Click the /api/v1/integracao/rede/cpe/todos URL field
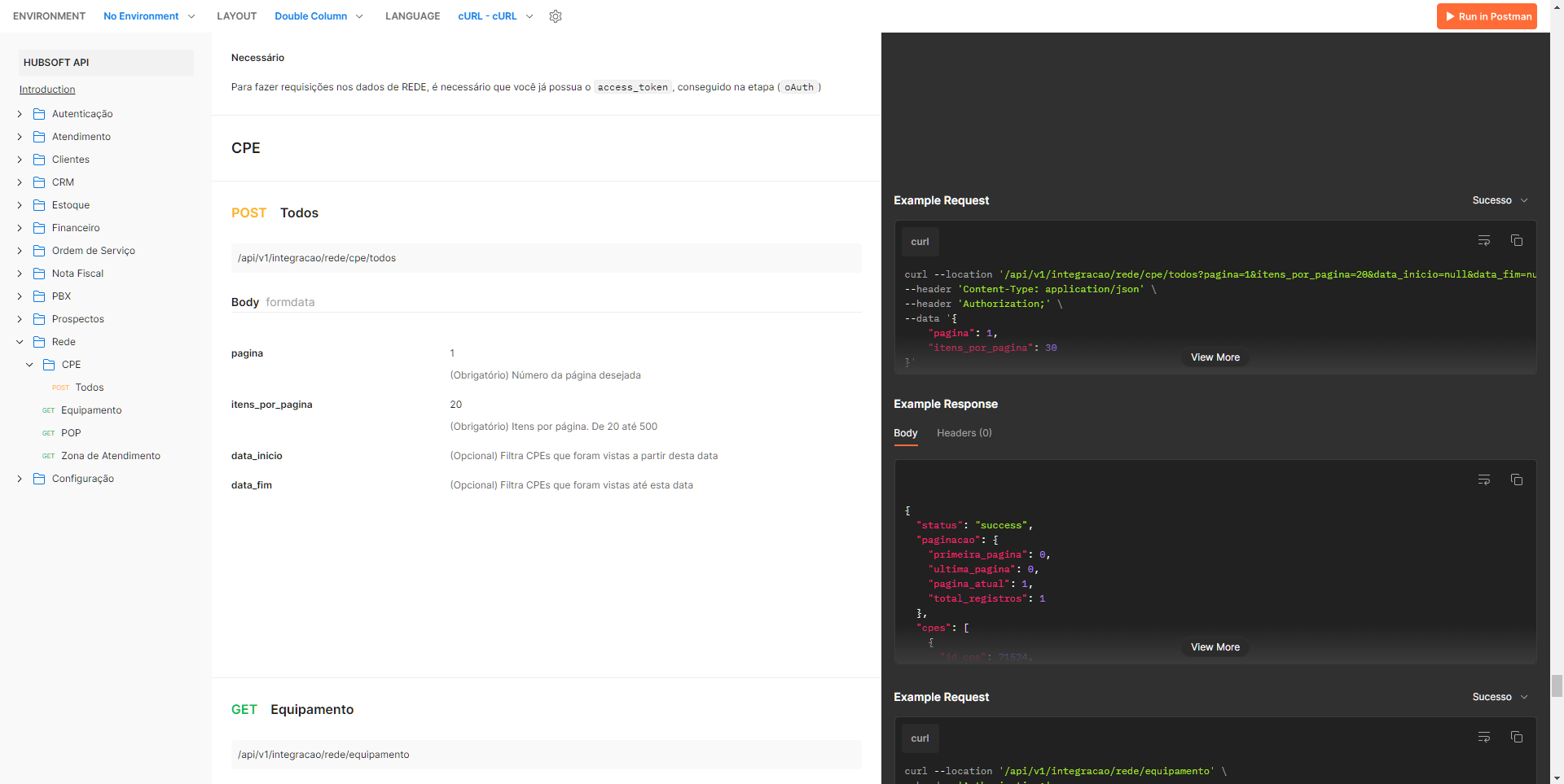The width and height of the screenshot is (1564, 784). pos(547,258)
